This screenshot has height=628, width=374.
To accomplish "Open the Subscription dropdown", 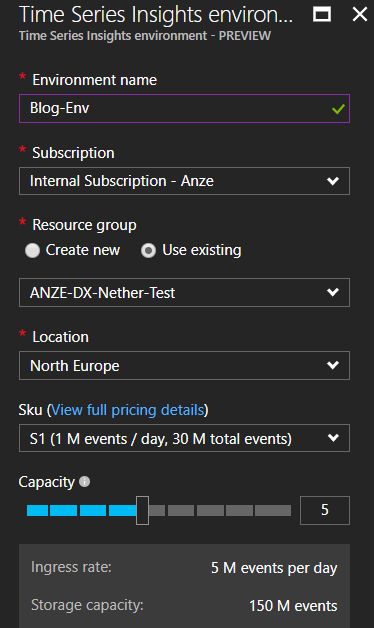I will 184,181.
